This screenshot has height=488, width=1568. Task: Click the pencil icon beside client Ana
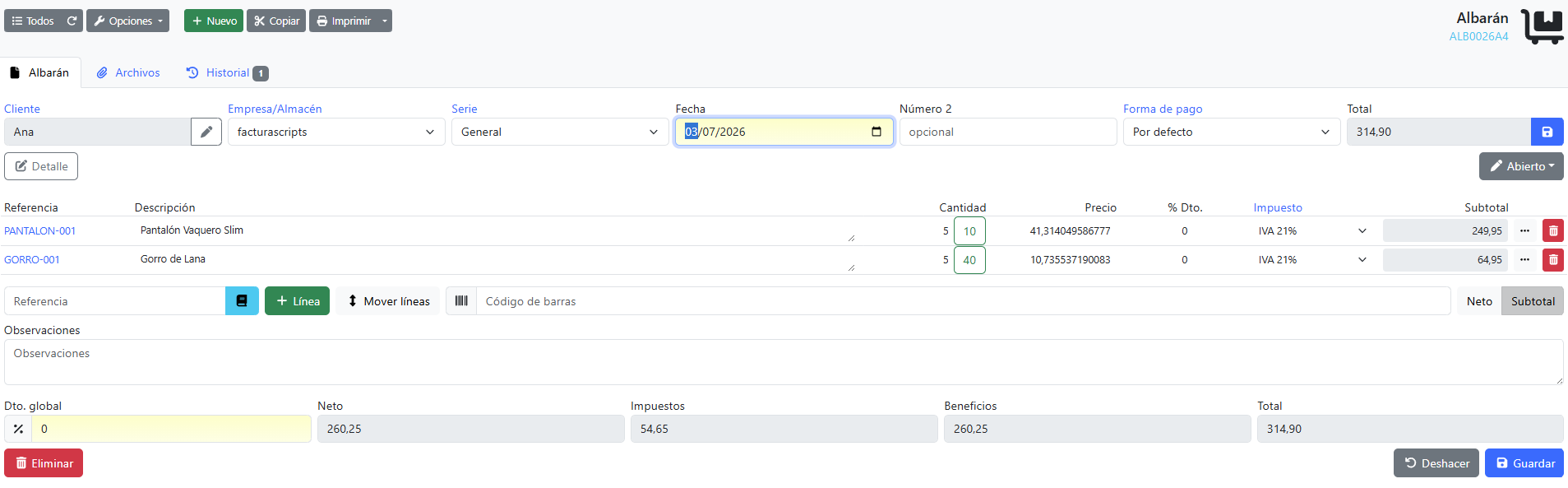pos(206,132)
